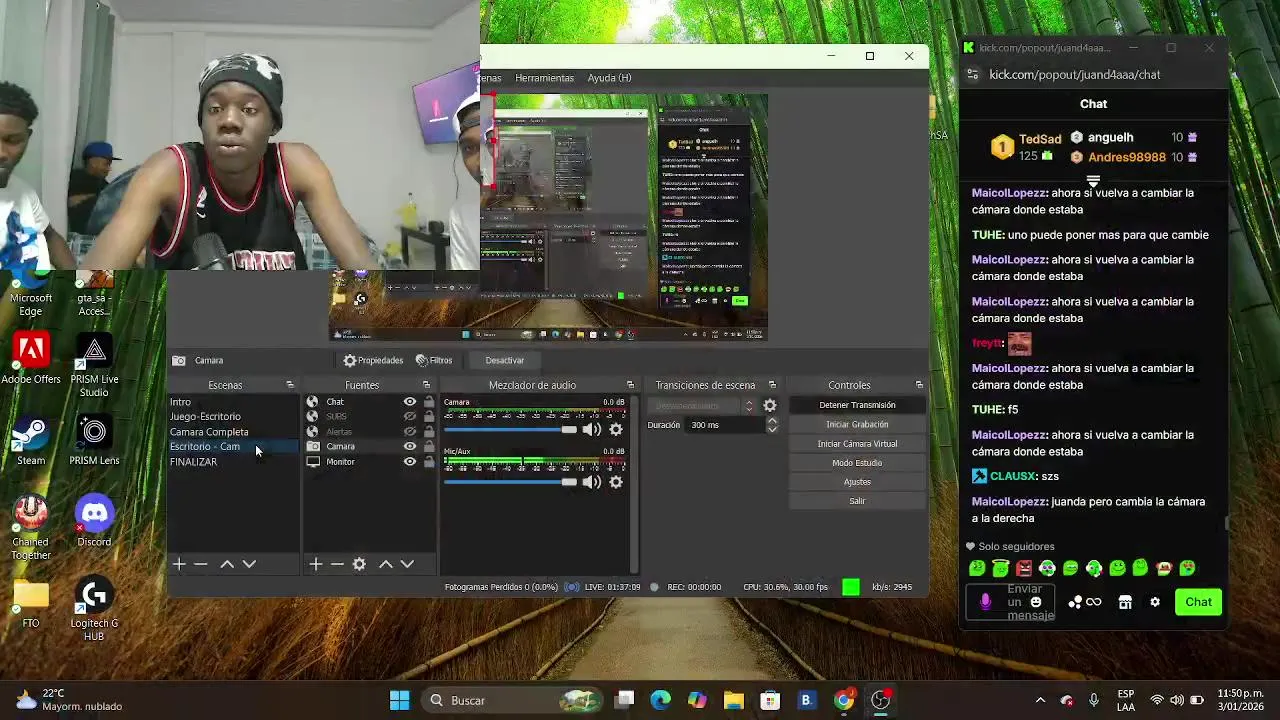The height and width of the screenshot is (720, 1280).
Task: Open the Discord desktop shortcut
Action: [x=94, y=522]
